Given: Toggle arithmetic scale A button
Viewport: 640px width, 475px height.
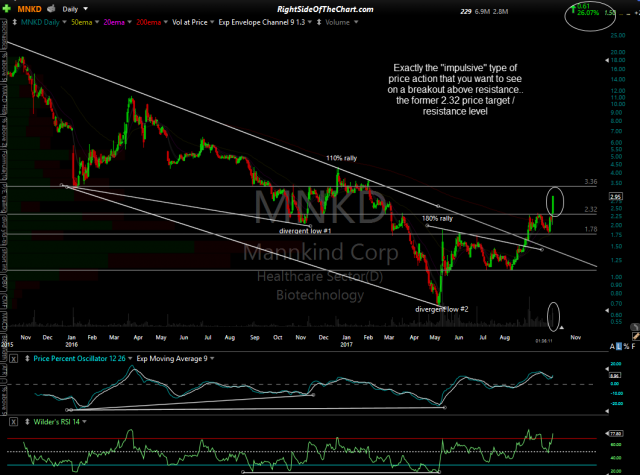Looking at the screenshot, I should (612, 347).
